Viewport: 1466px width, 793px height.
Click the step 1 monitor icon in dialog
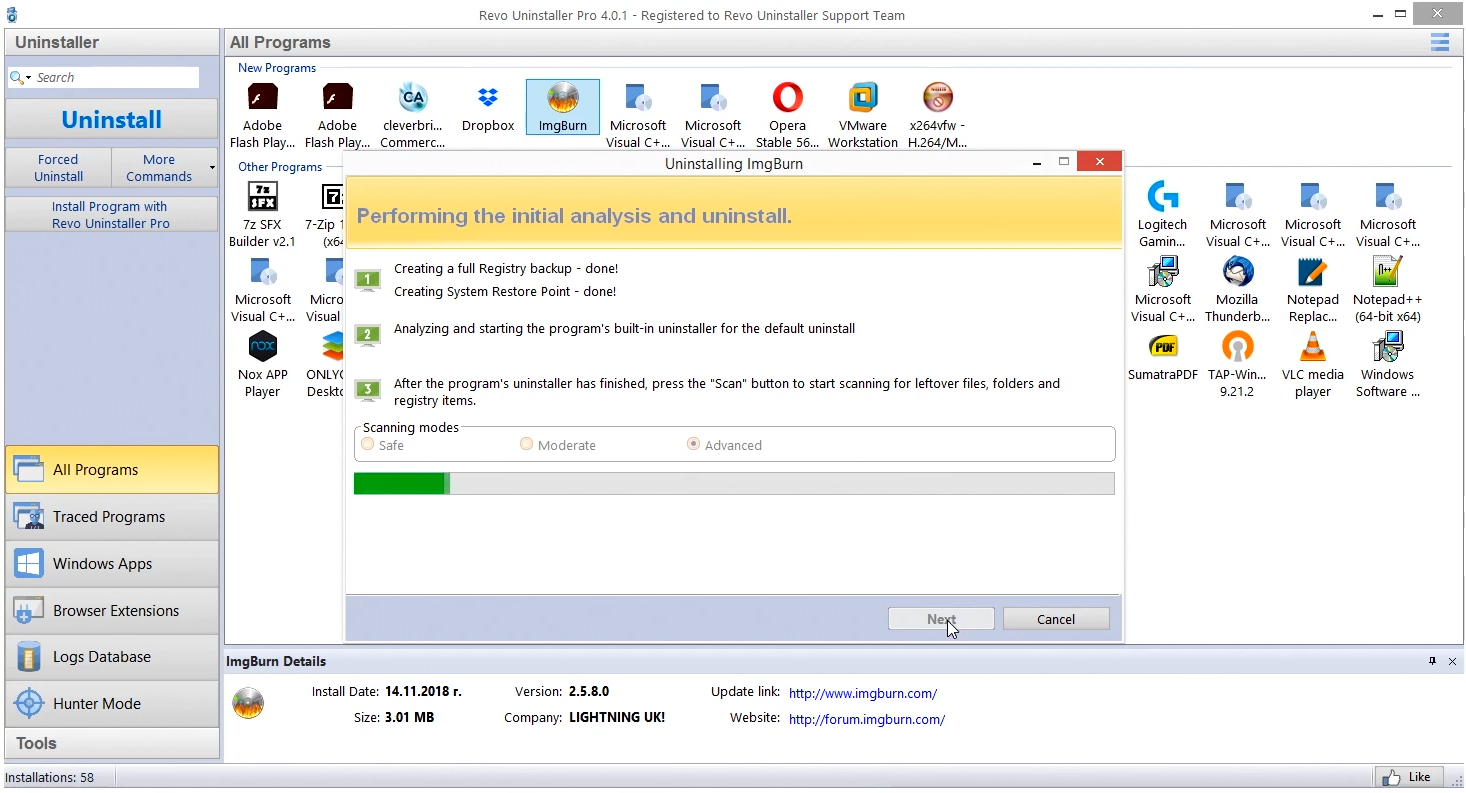[x=368, y=280]
